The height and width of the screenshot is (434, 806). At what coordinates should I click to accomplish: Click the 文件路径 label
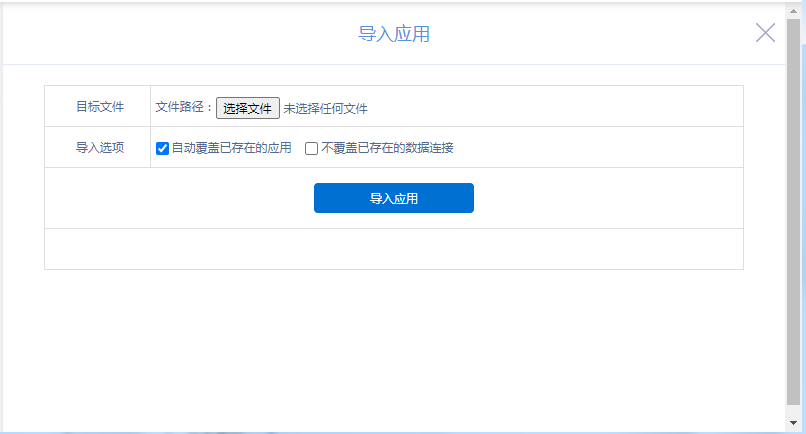click(184, 108)
